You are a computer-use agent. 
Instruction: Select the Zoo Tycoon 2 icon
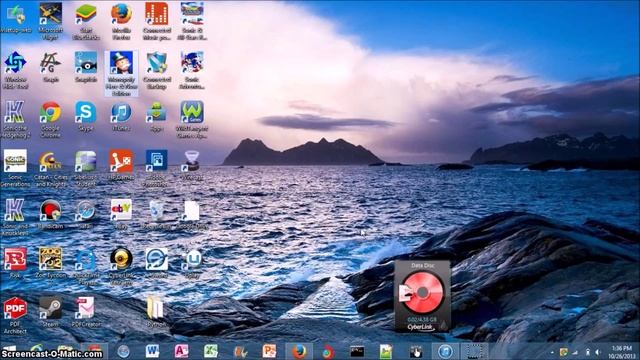point(51,263)
